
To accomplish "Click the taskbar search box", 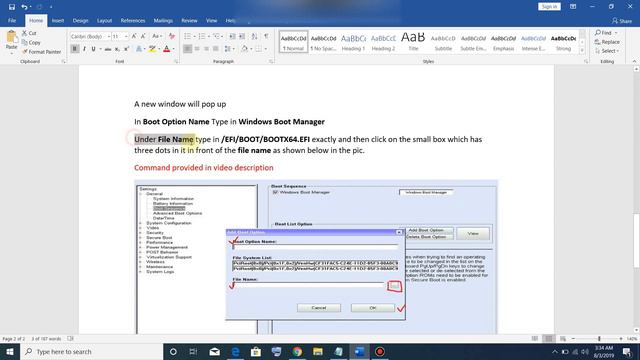I will tap(91, 351).
